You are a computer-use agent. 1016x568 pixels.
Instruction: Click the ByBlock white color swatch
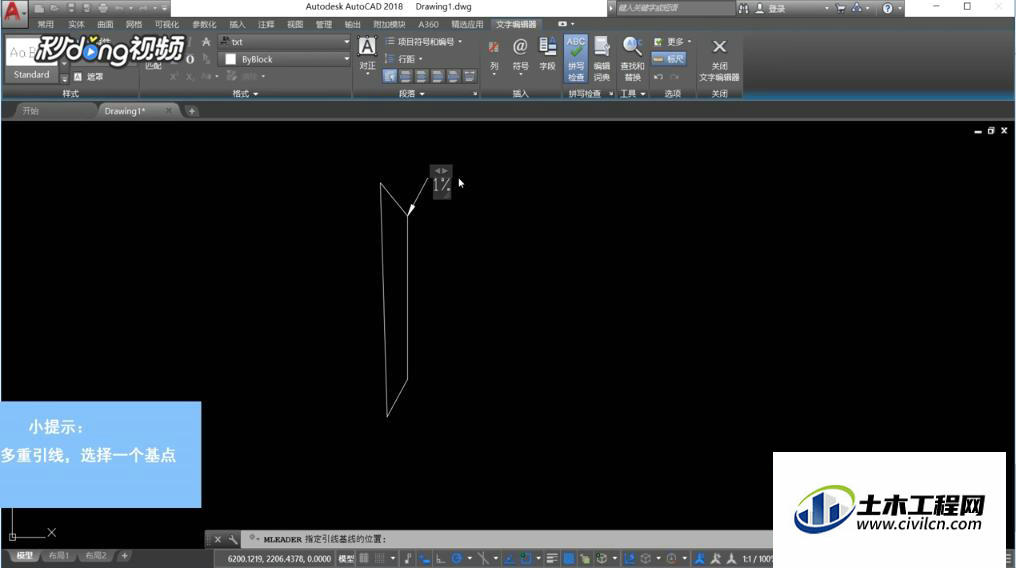coord(230,59)
